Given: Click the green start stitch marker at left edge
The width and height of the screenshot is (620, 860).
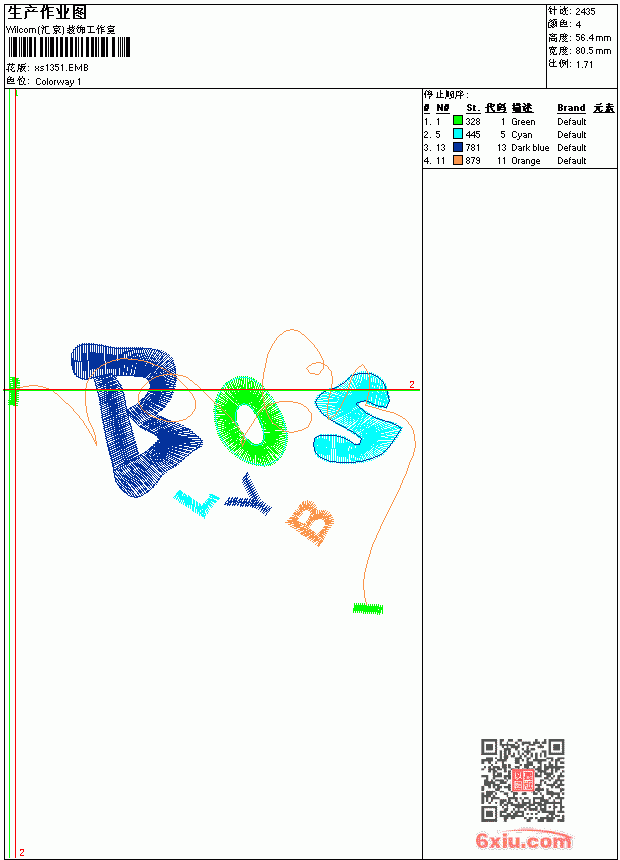Looking at the screenshot, I should 14,391.
